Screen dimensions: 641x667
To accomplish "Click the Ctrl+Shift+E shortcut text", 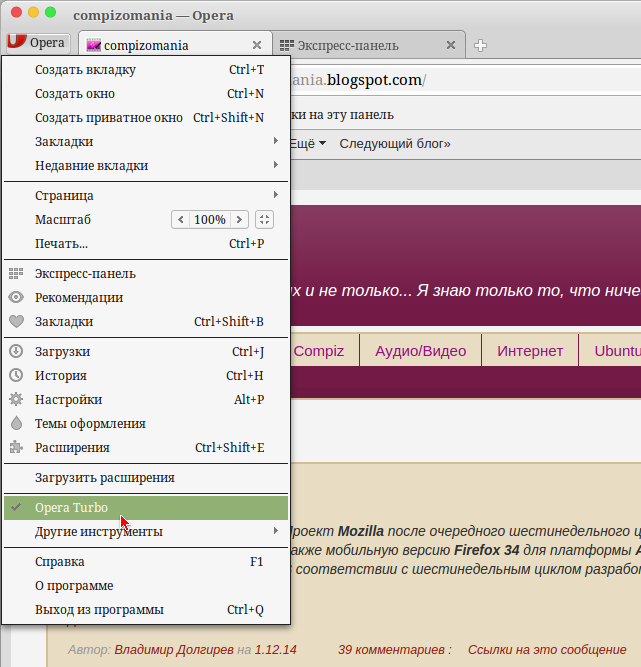I will coord(230,447).
